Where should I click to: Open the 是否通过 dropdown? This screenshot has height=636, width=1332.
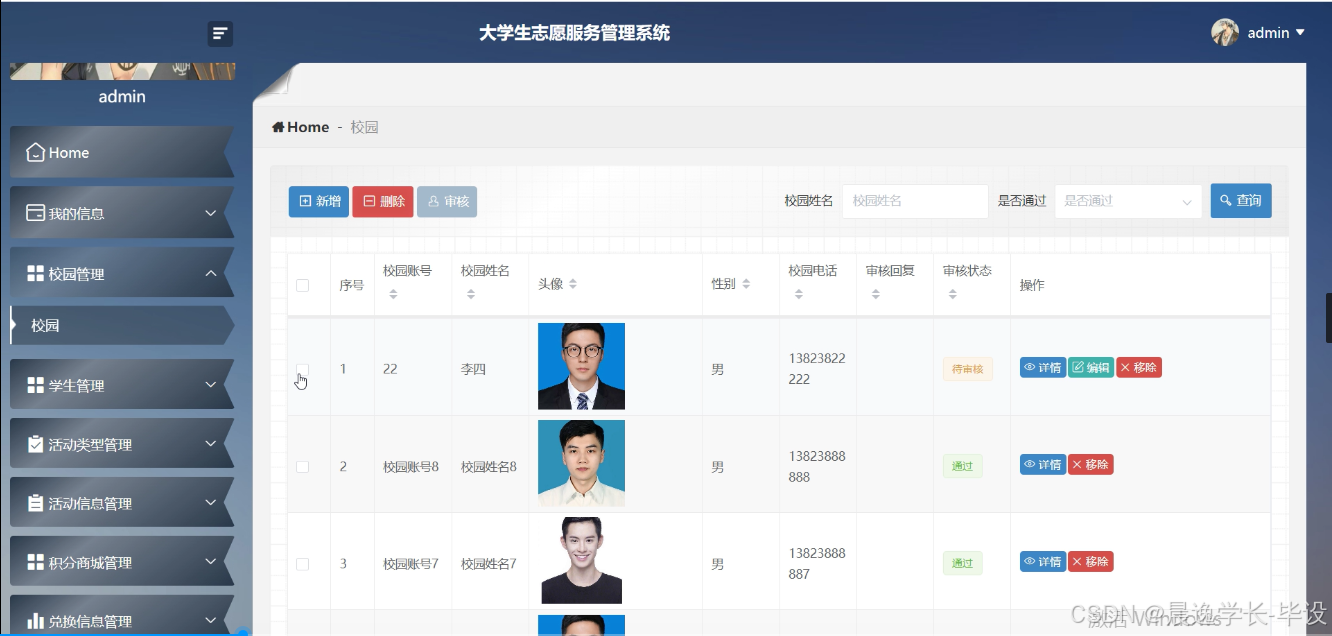tap(1128, 201)
